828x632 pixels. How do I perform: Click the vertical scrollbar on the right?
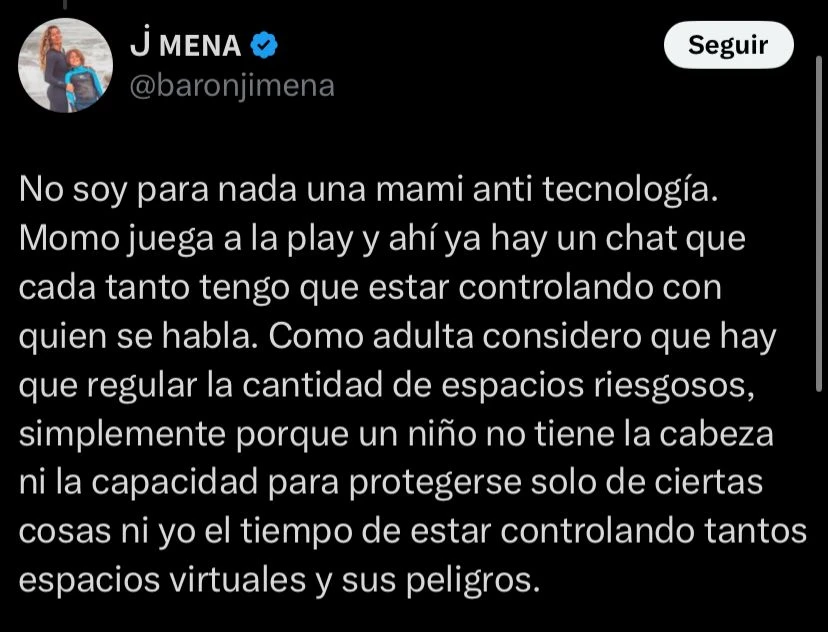click(x=818, y=222)
